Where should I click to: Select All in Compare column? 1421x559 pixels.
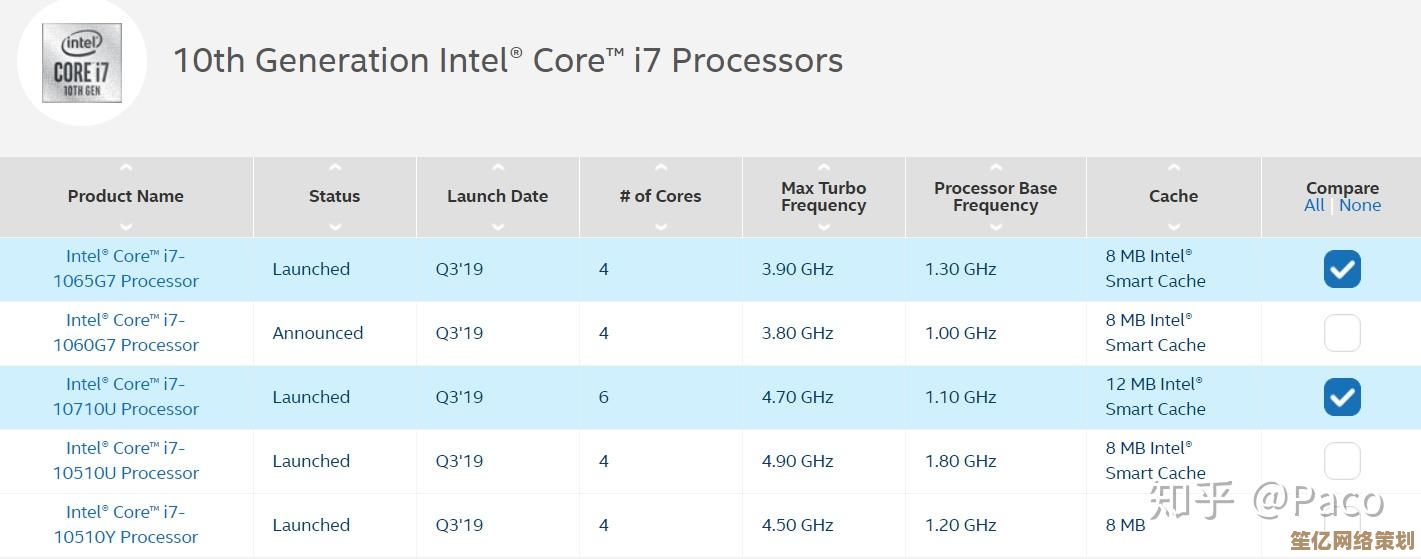[1314, 205]
